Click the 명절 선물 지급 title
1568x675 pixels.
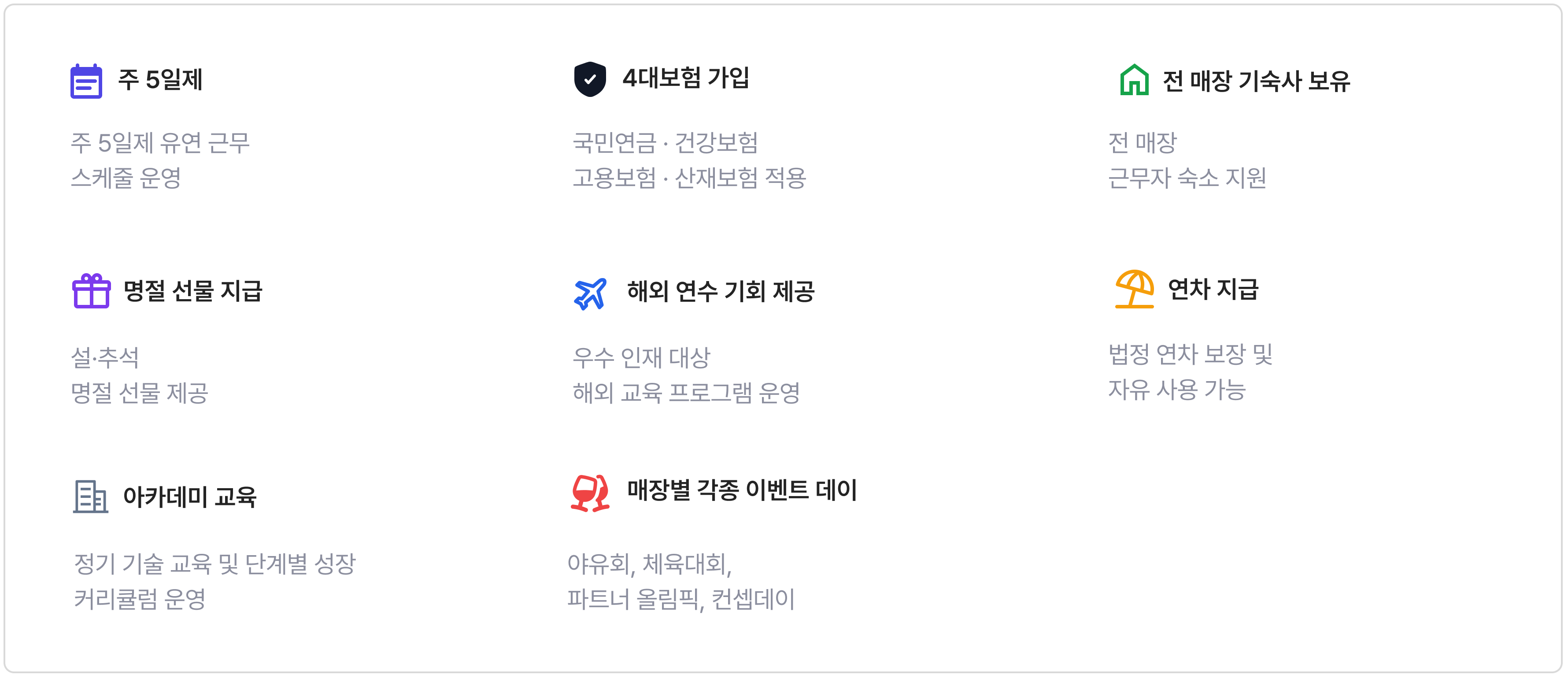click(192, 291)
